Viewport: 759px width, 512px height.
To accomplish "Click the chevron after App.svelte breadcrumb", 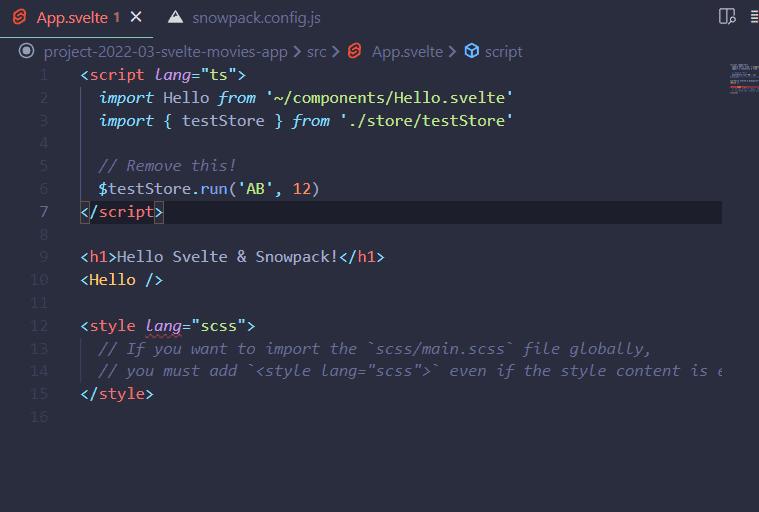I will click(x=452, y=52).
